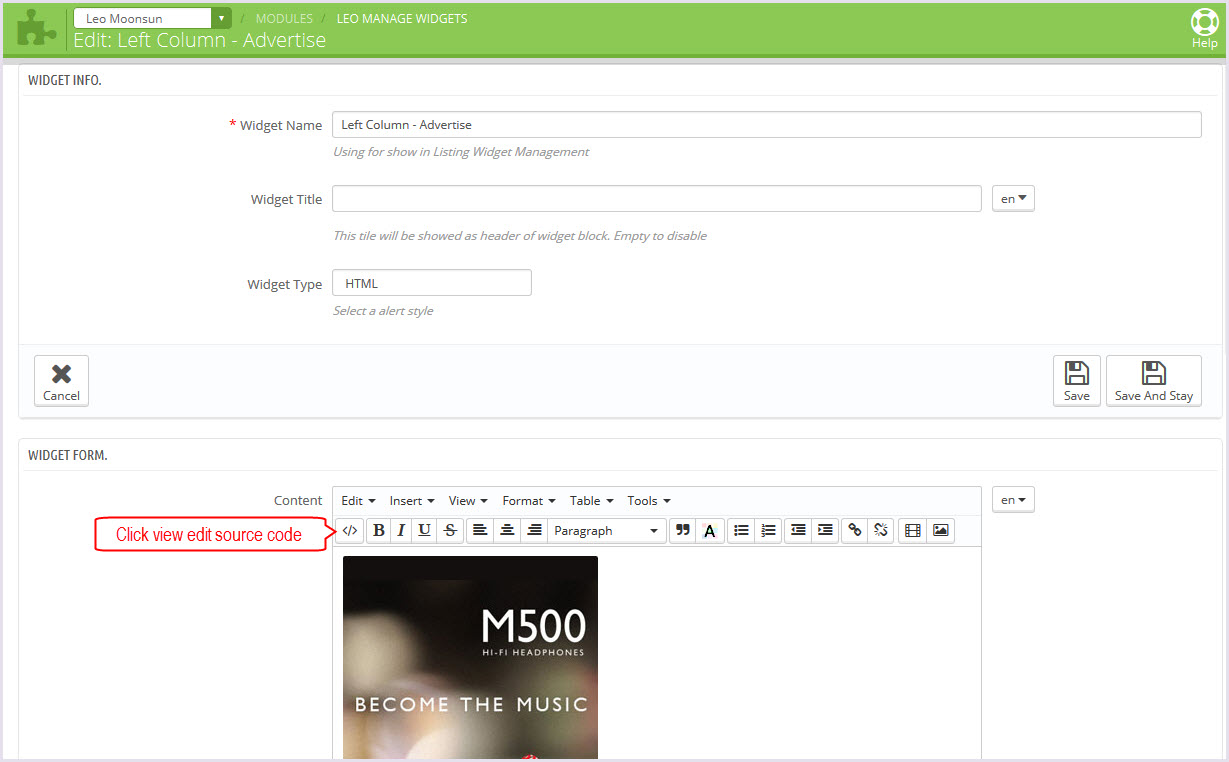Screen dimensions: 1229x762
Task: Insert a video via the media icon
Action: (912, 531)
